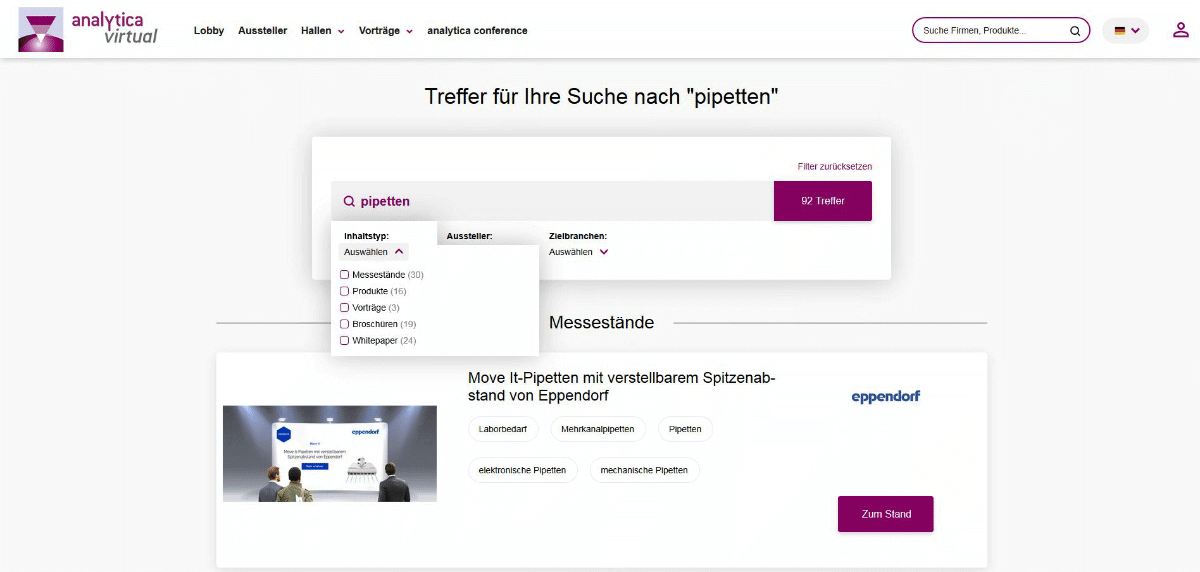Click the Zum Stand button
The image size is (1200, 572).
(885, 514)
